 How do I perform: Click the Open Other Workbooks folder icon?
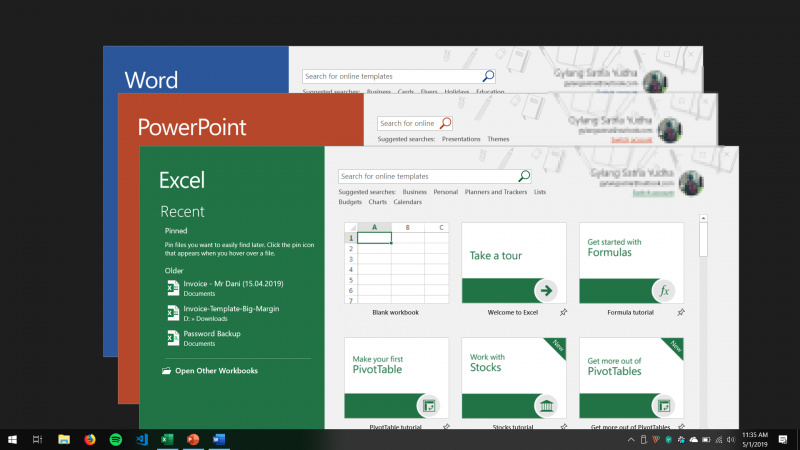click(166, 370)
